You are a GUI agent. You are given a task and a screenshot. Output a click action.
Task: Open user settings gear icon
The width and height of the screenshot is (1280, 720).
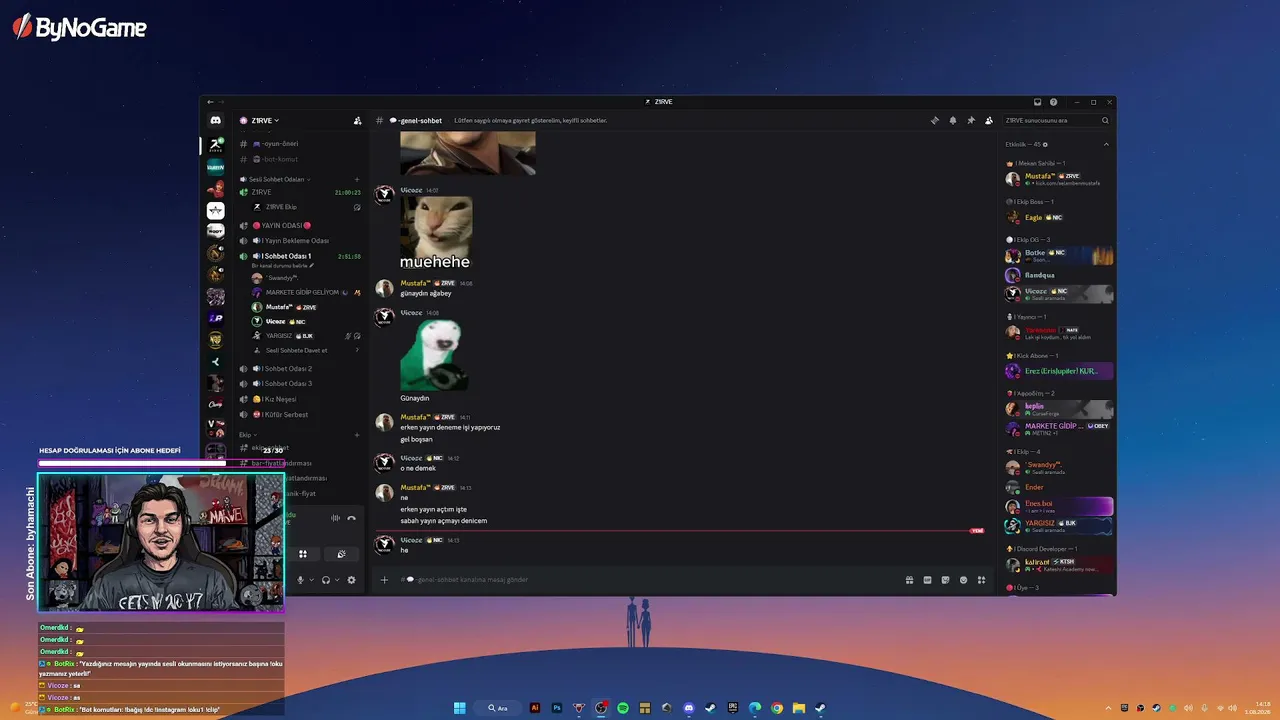[351, 580]
